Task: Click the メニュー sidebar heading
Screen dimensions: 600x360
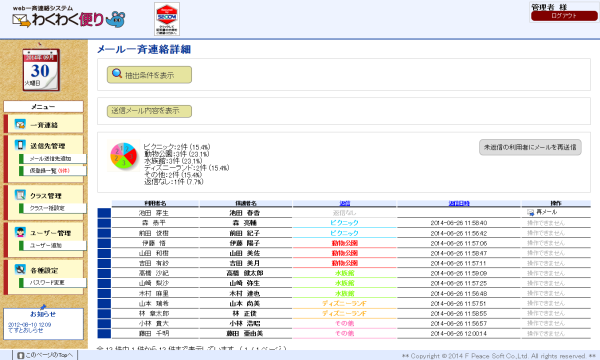Action: (43, 107)
